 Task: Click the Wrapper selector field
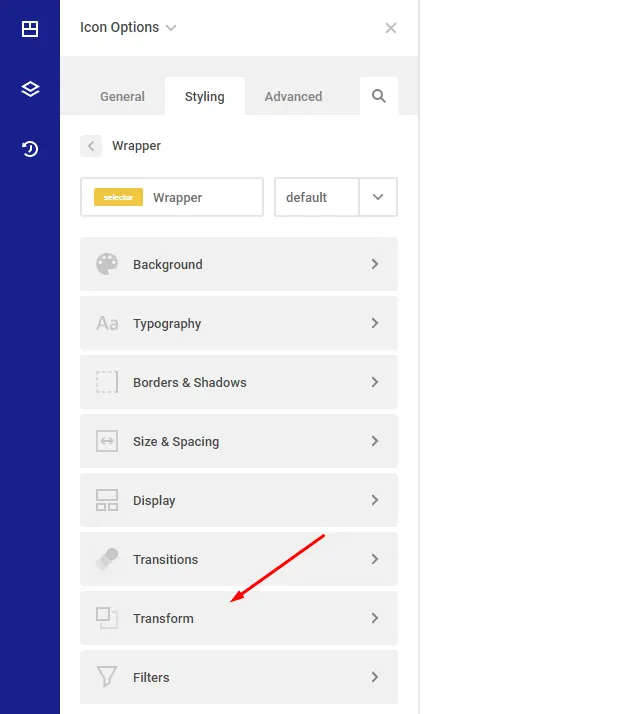172,197
